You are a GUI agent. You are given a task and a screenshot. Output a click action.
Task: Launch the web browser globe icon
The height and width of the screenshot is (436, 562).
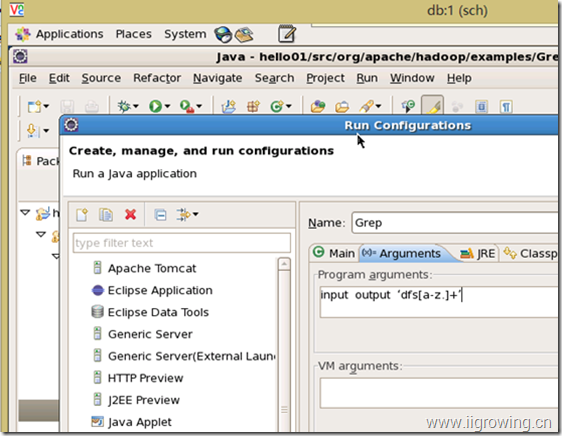(223, 35)
